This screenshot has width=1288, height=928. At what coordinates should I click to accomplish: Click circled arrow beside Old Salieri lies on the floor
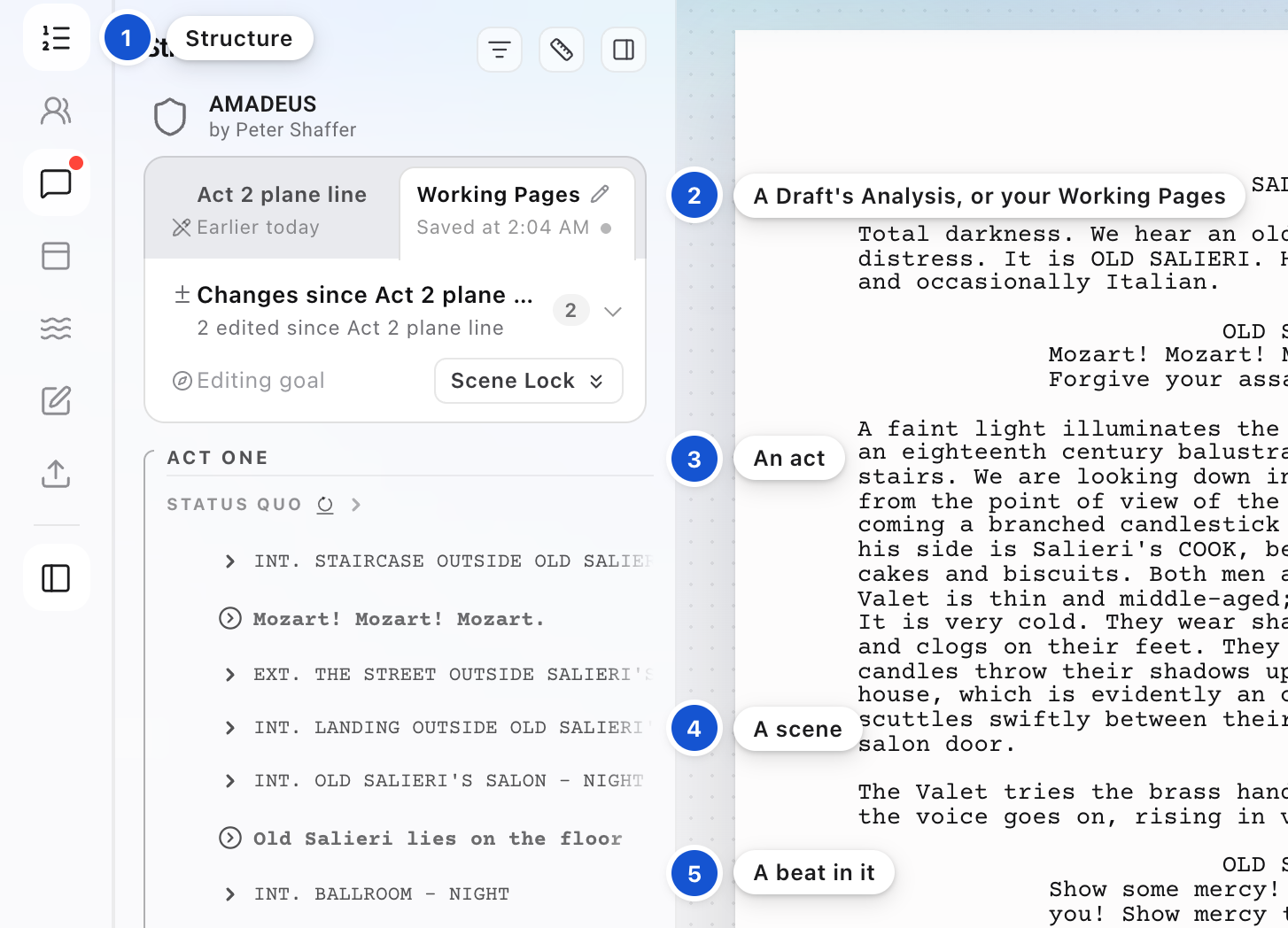click(230, 838)
